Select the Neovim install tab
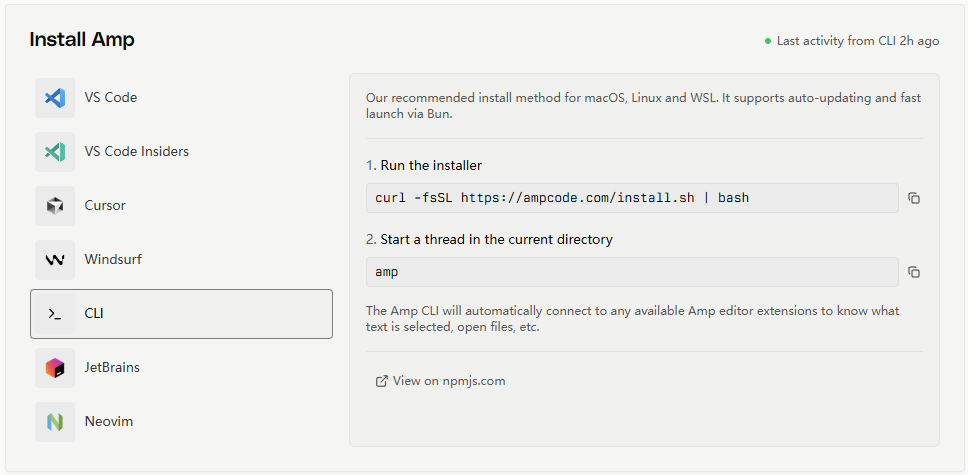968x475 pixels. (x=181, y=422)
